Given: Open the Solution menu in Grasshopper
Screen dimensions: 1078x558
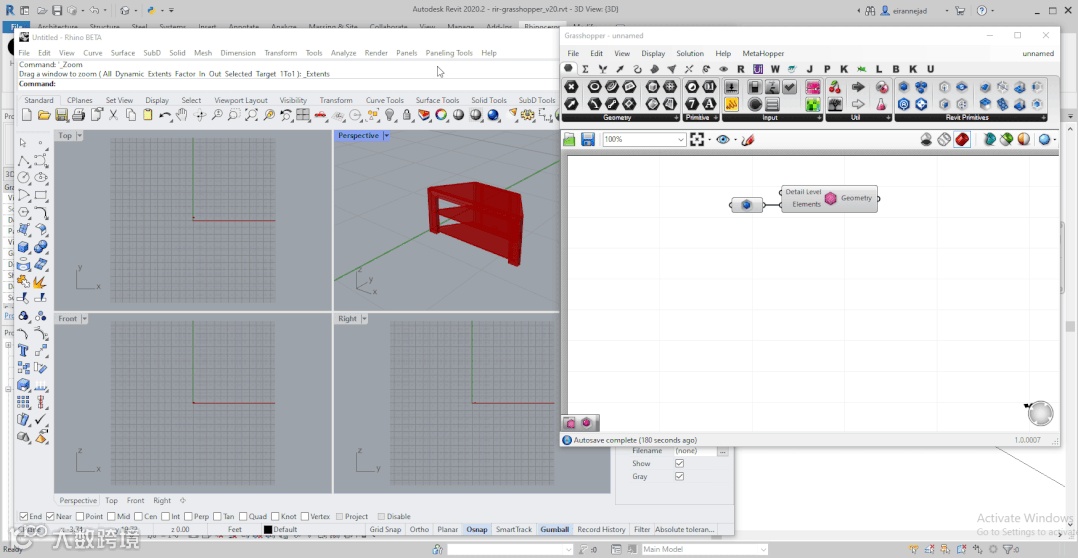Looking at the screenshot, I should click(690, 54).
